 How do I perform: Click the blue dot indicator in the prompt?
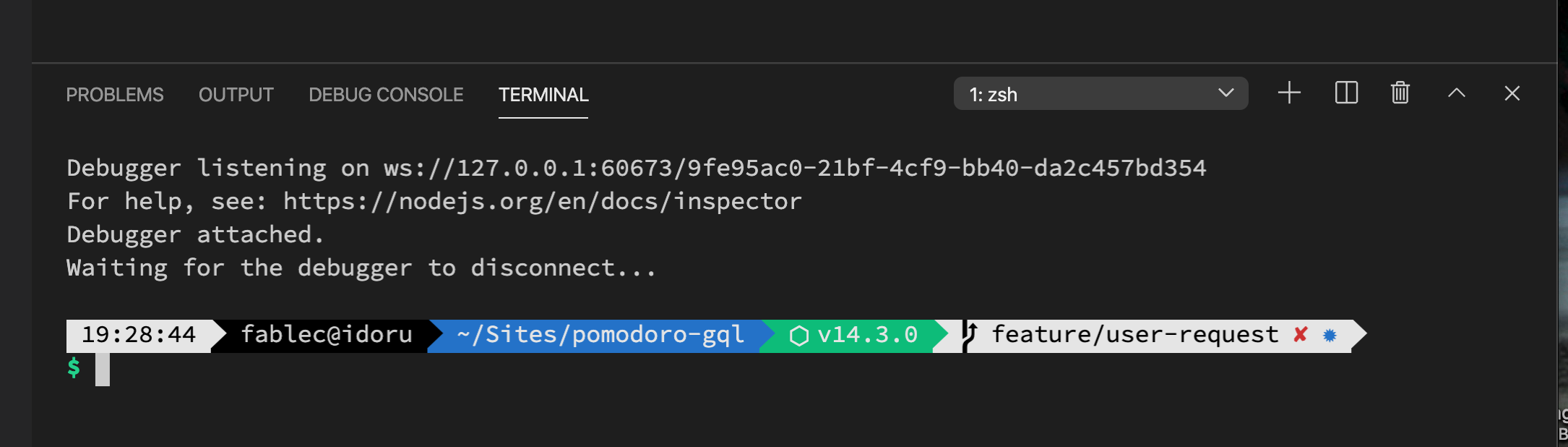tap(1330, 334)
